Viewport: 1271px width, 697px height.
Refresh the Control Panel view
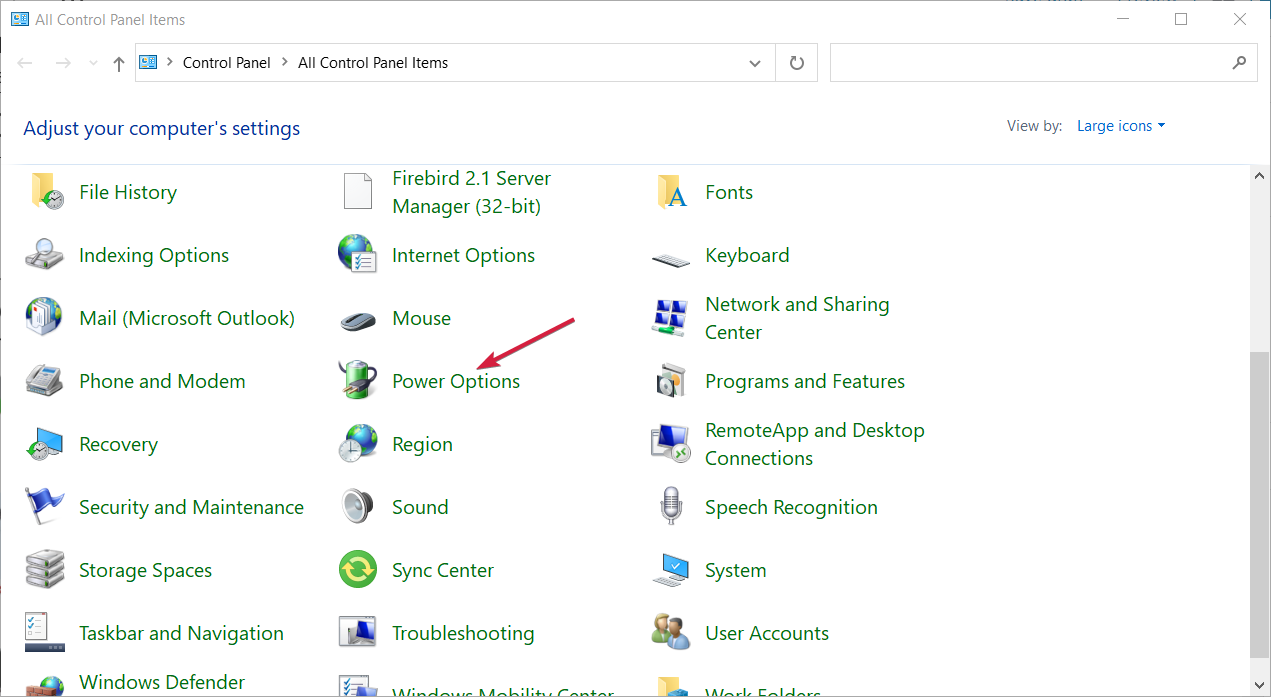coord(796,62)
